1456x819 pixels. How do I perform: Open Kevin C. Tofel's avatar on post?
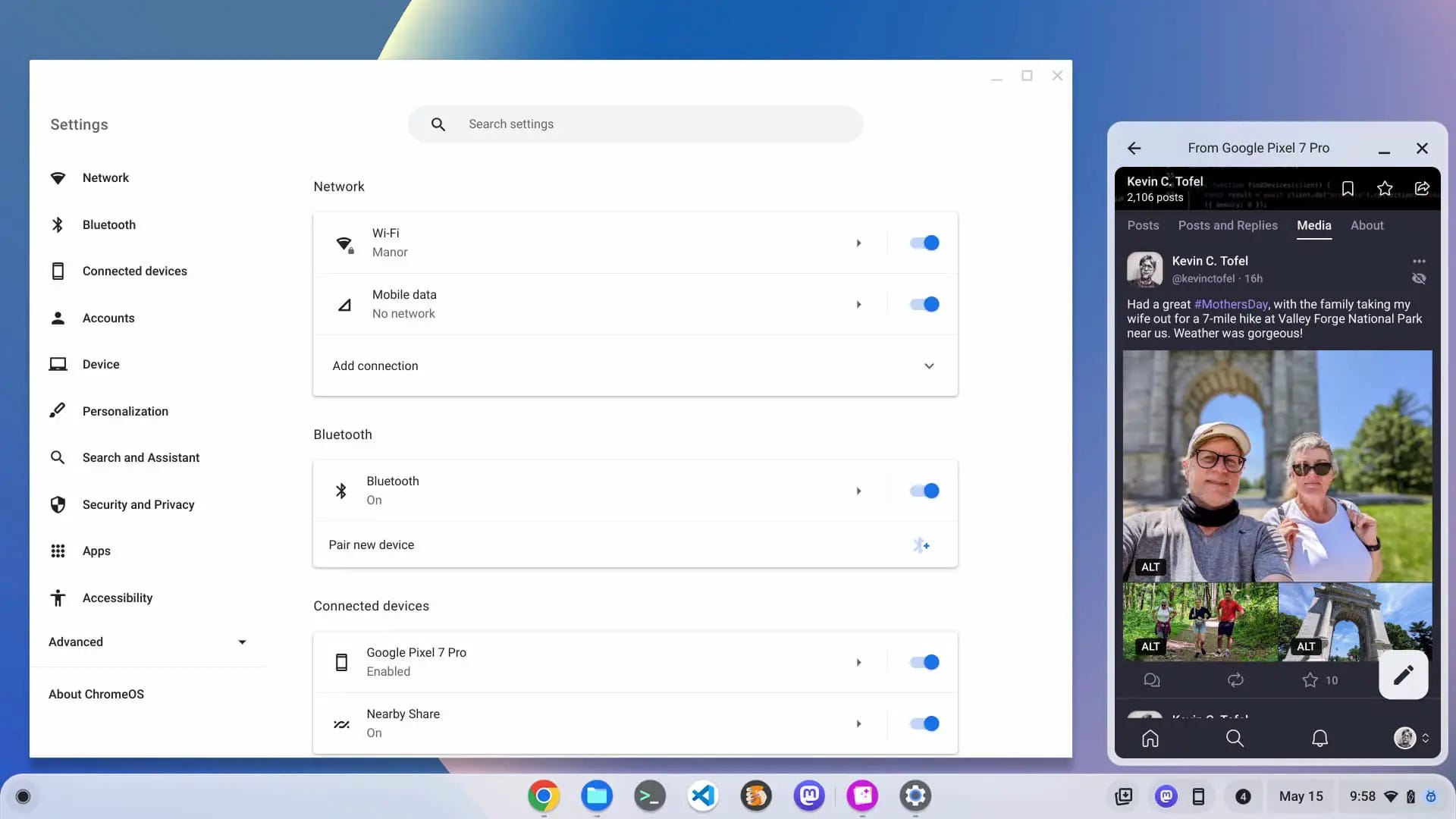tap(1144, 269)
